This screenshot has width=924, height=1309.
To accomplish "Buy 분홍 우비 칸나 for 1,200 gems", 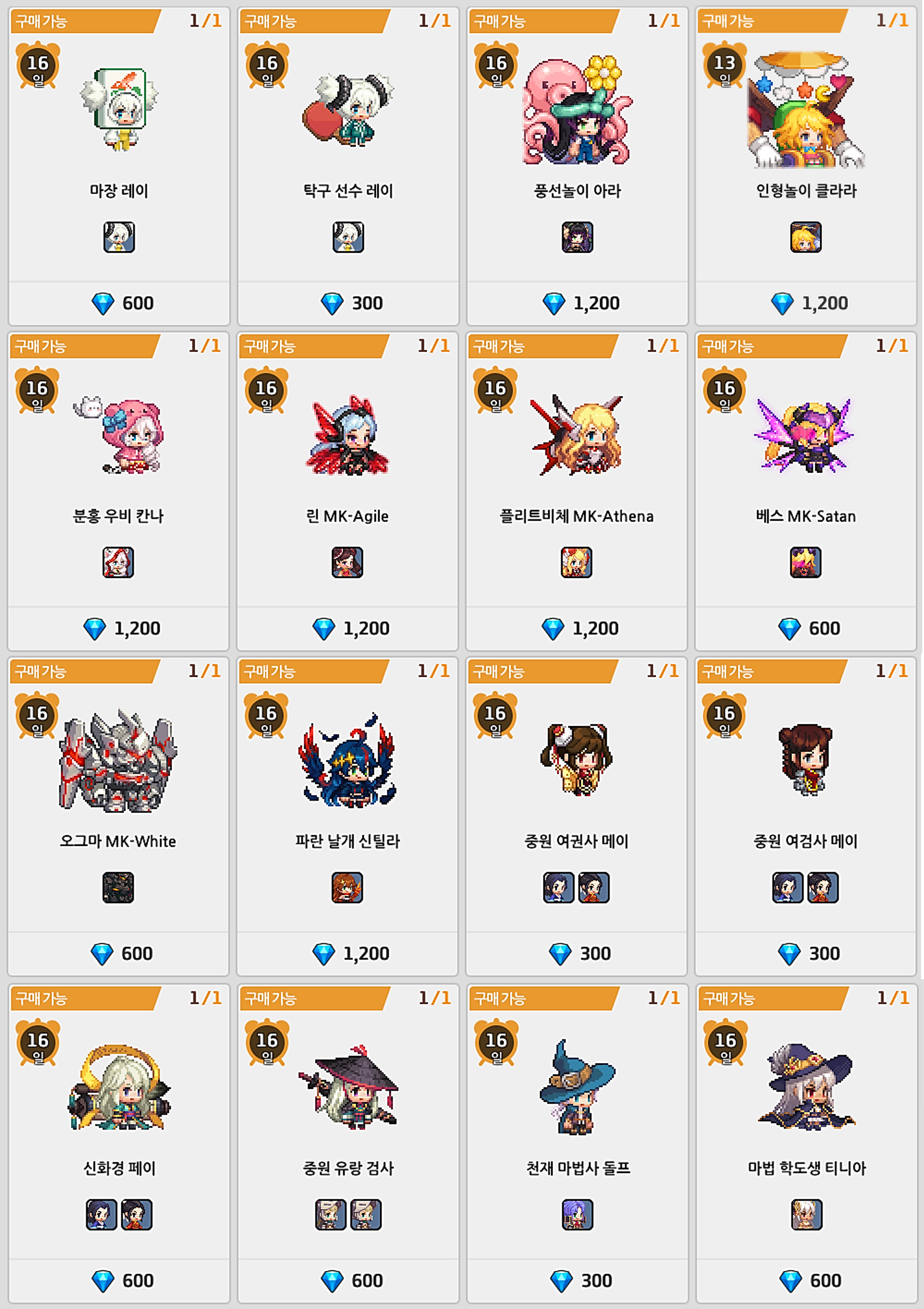I will 119,628.
